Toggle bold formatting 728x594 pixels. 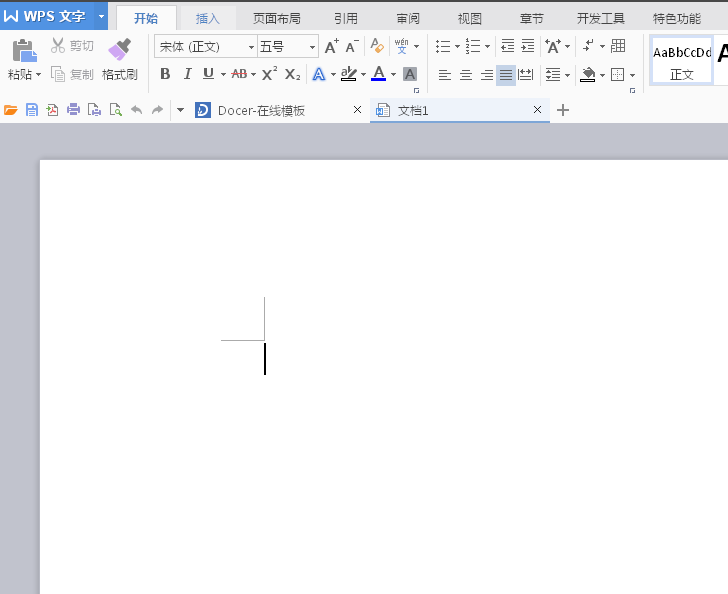point(165,74)
